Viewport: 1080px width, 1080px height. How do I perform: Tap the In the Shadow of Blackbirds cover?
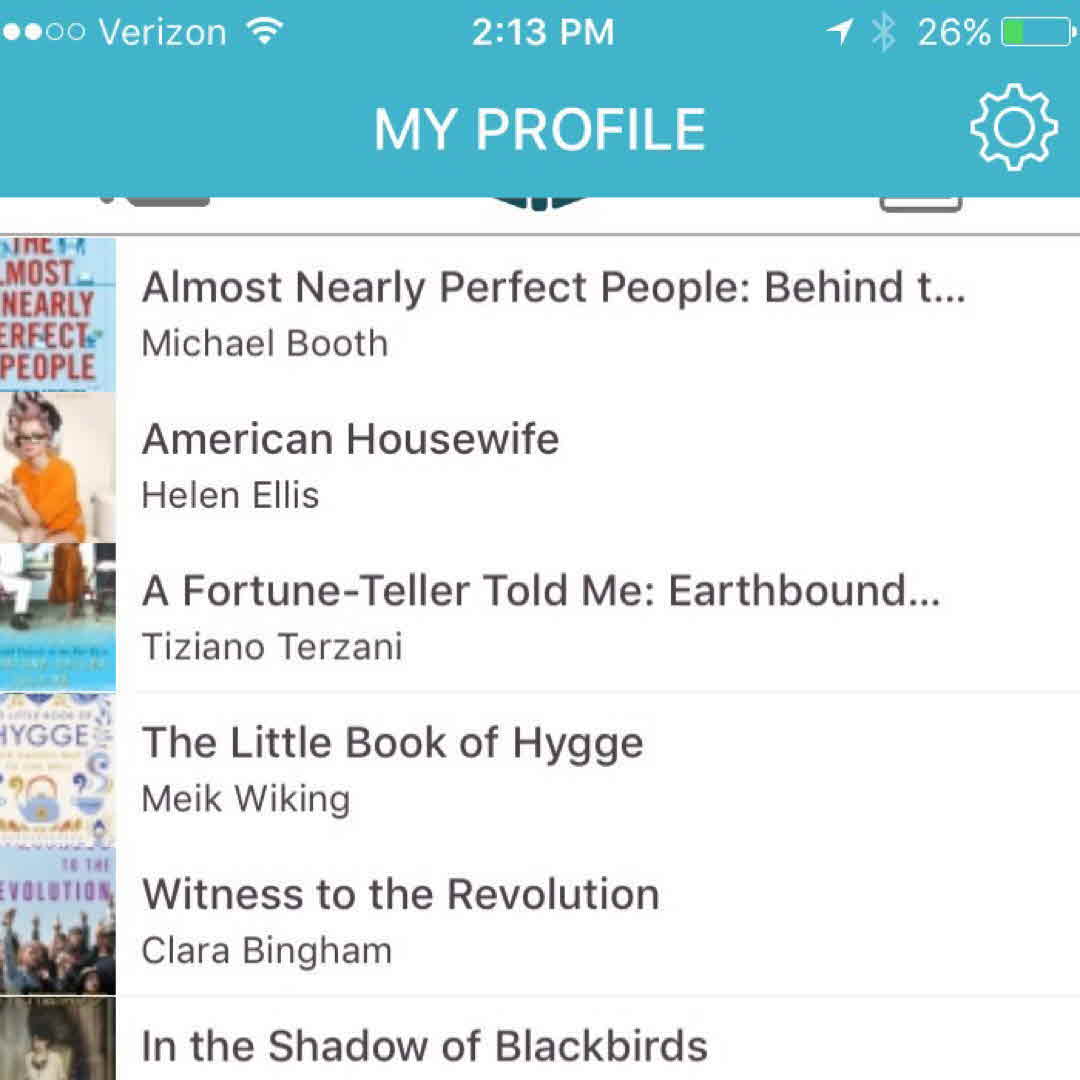click(57, 1040)
